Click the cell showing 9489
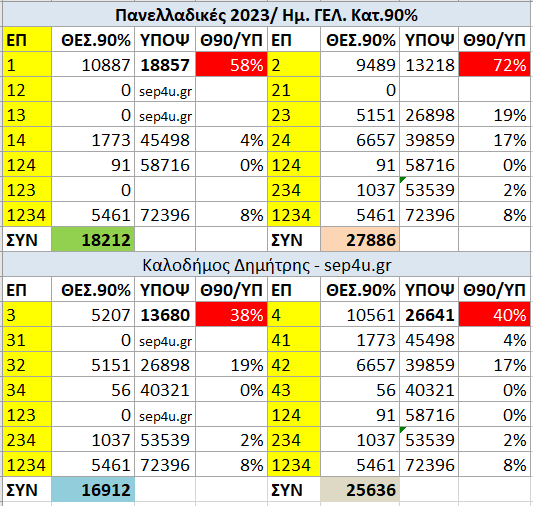 tap(360, 65)
